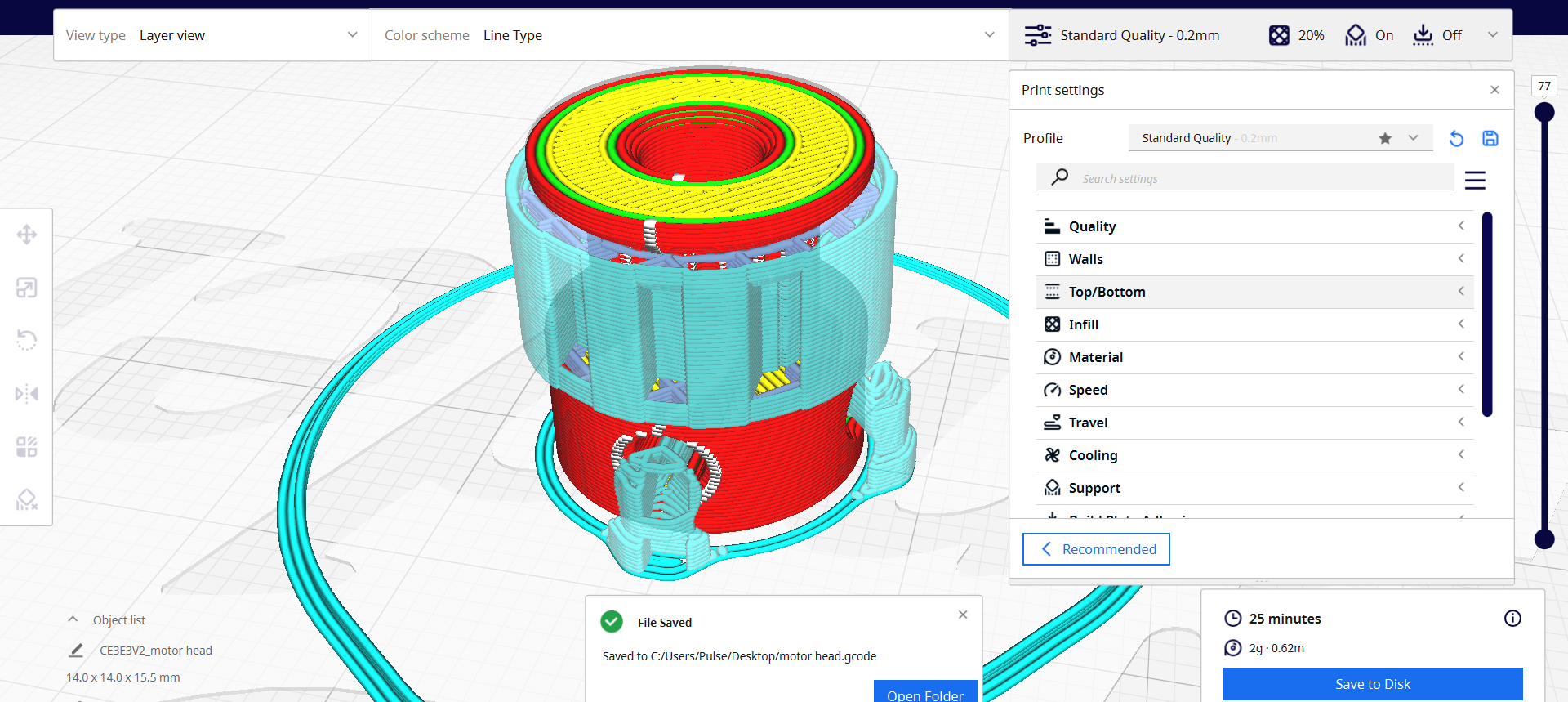The width and height of the screenshot is (1568, 702).
Task: Click the Save to Disk button
Action: (x=1372, y=684)
